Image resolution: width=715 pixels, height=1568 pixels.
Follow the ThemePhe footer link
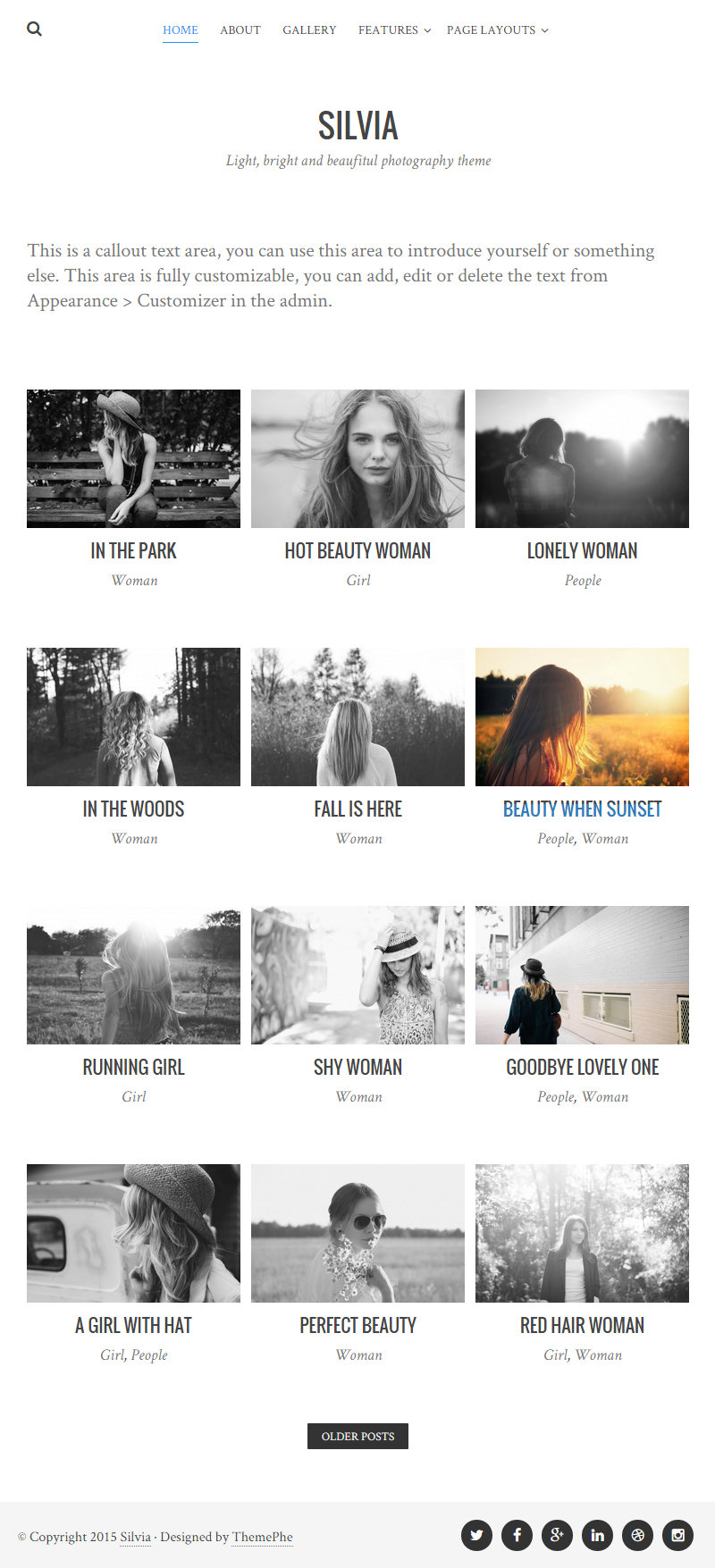click(x=263, y=1537)
